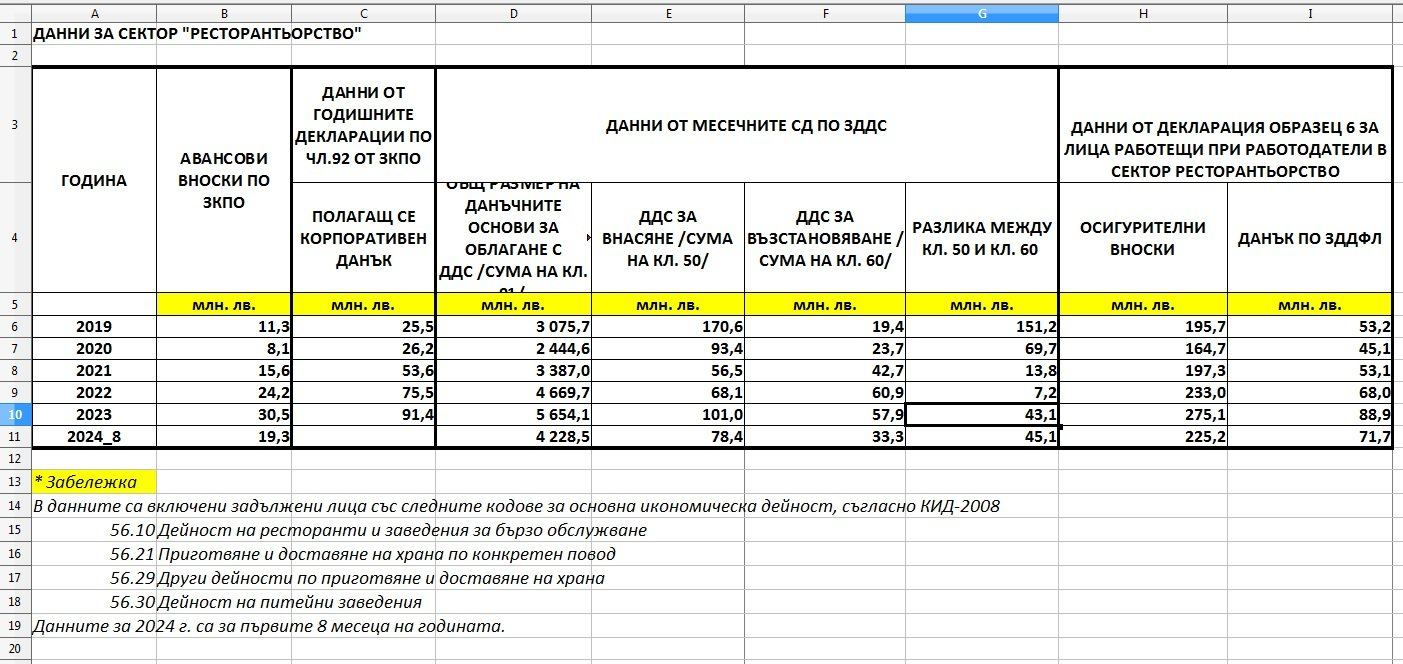Viewport: 1403px width, 664px height.
Task: Click row header 6
Action: click(x=15, y=327)
